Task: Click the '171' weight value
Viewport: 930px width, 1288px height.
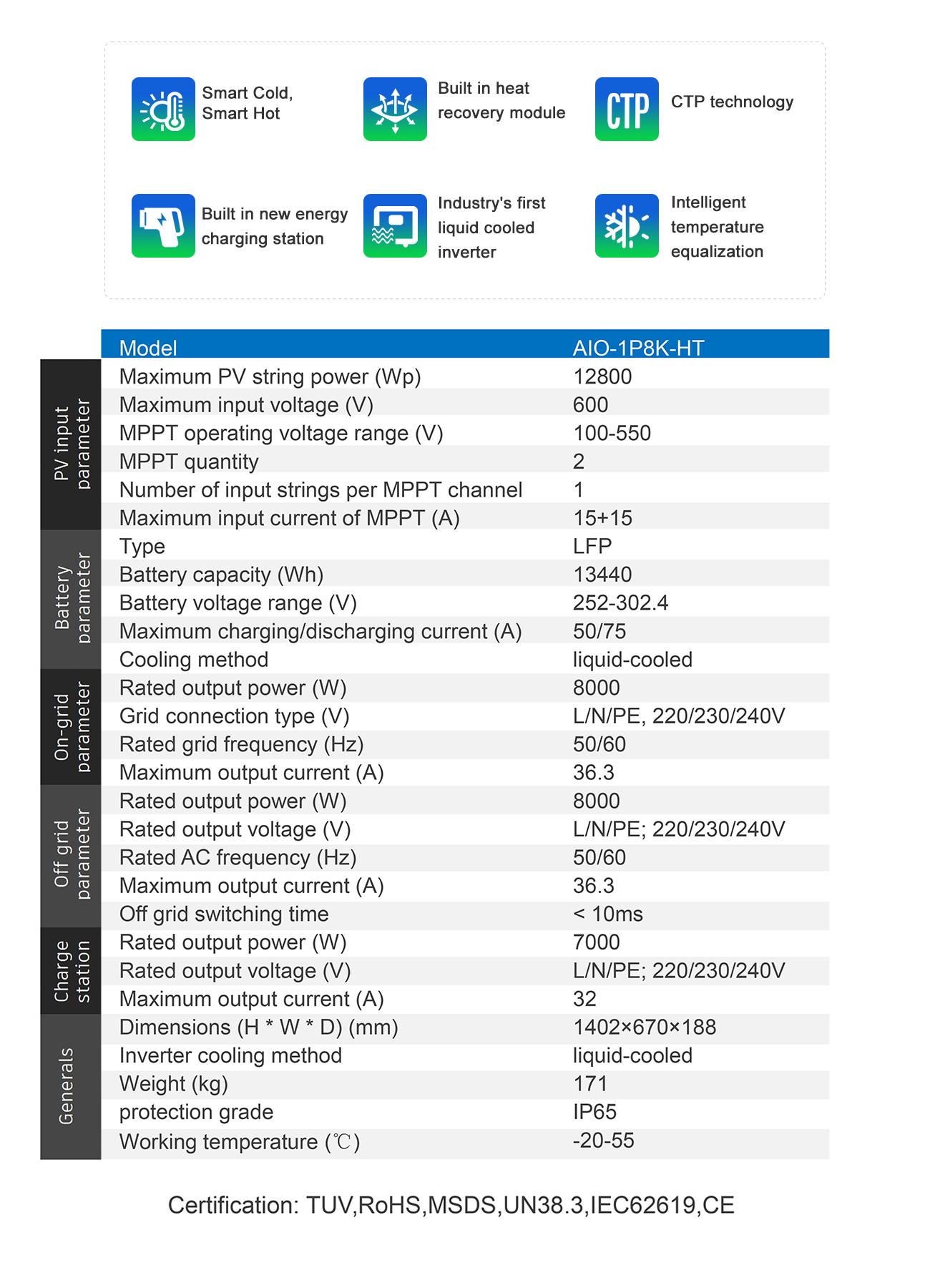Action: (x=590, y=1083)
